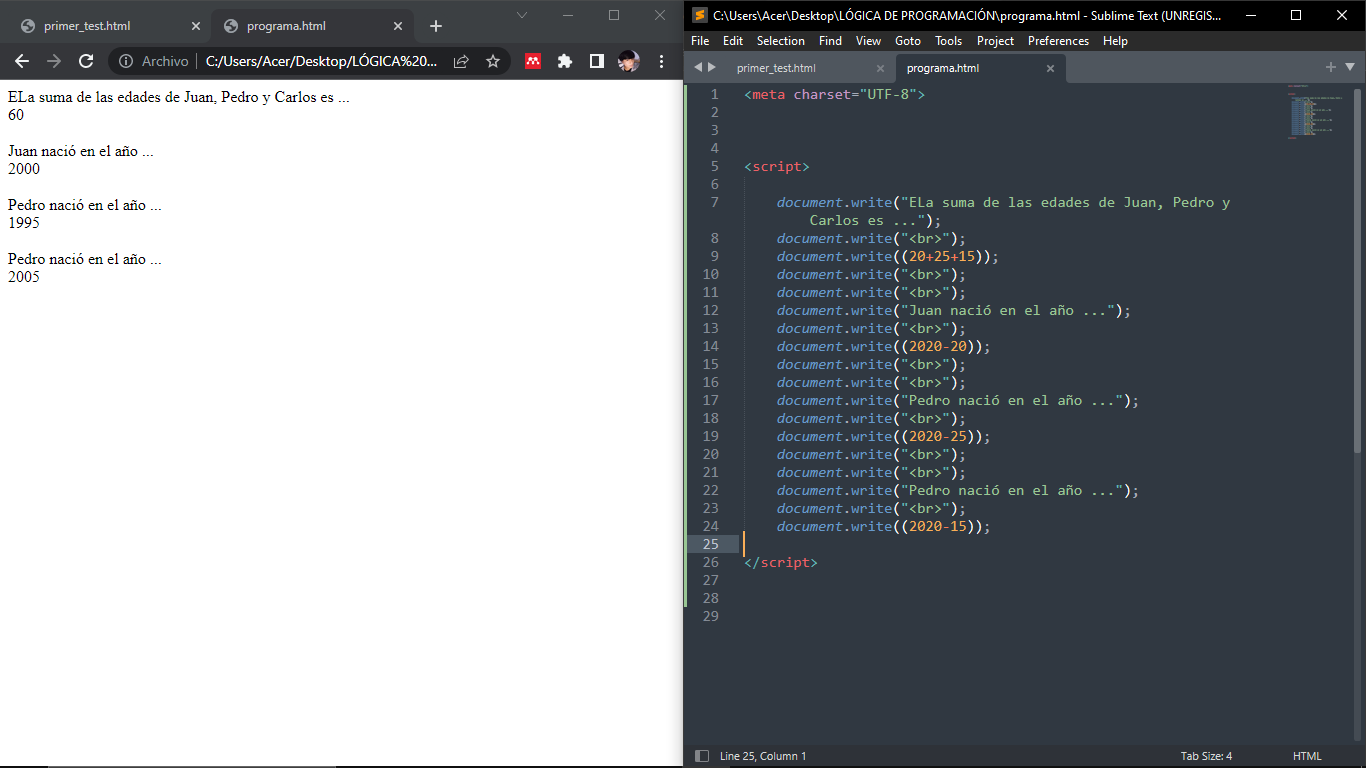The width and height of the screenshot is (1366, 768).
Task: Open the Preferences menu
Action: tap(1058, 41)
